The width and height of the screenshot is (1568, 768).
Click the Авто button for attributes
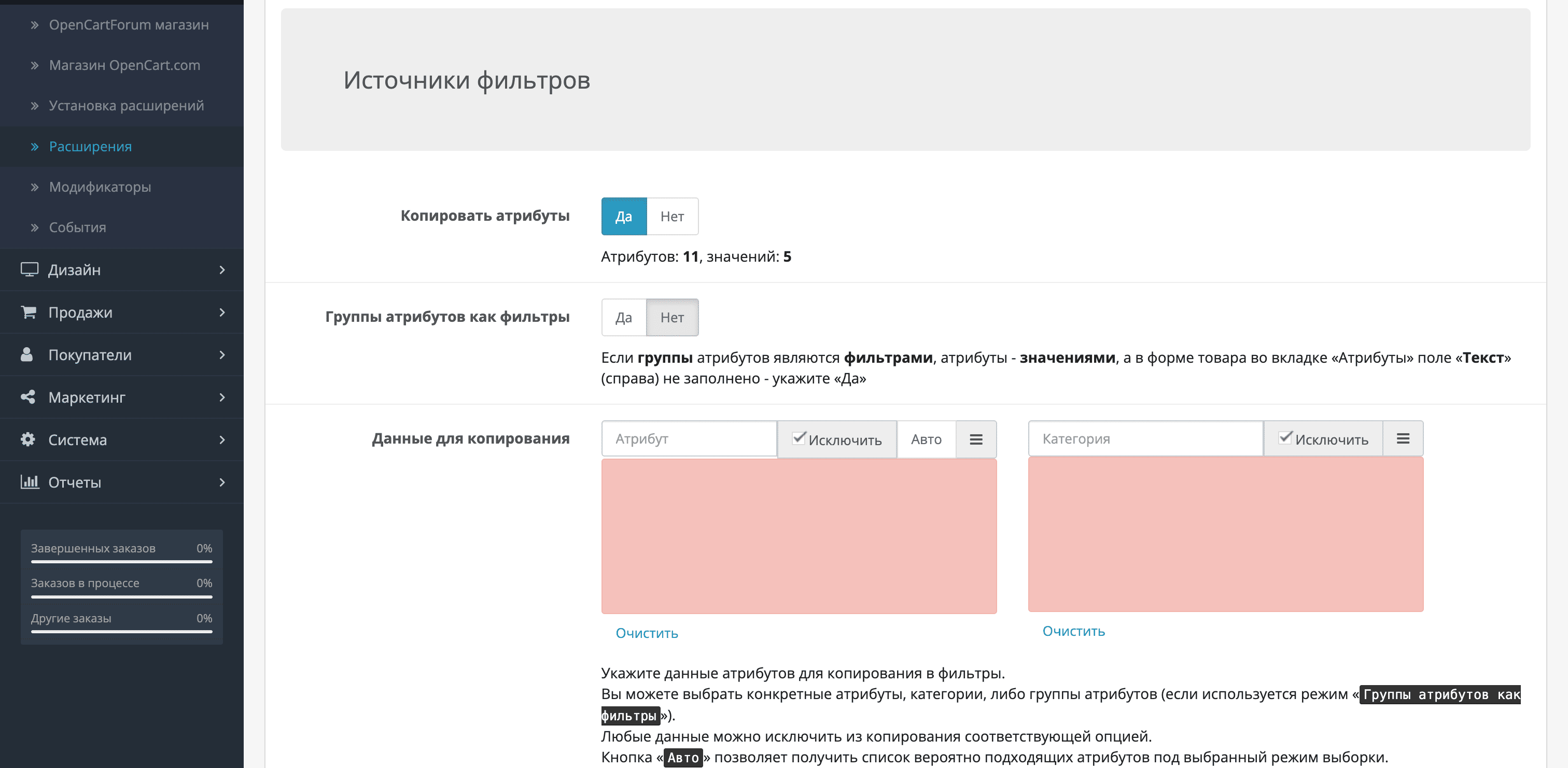coord(926,439)
